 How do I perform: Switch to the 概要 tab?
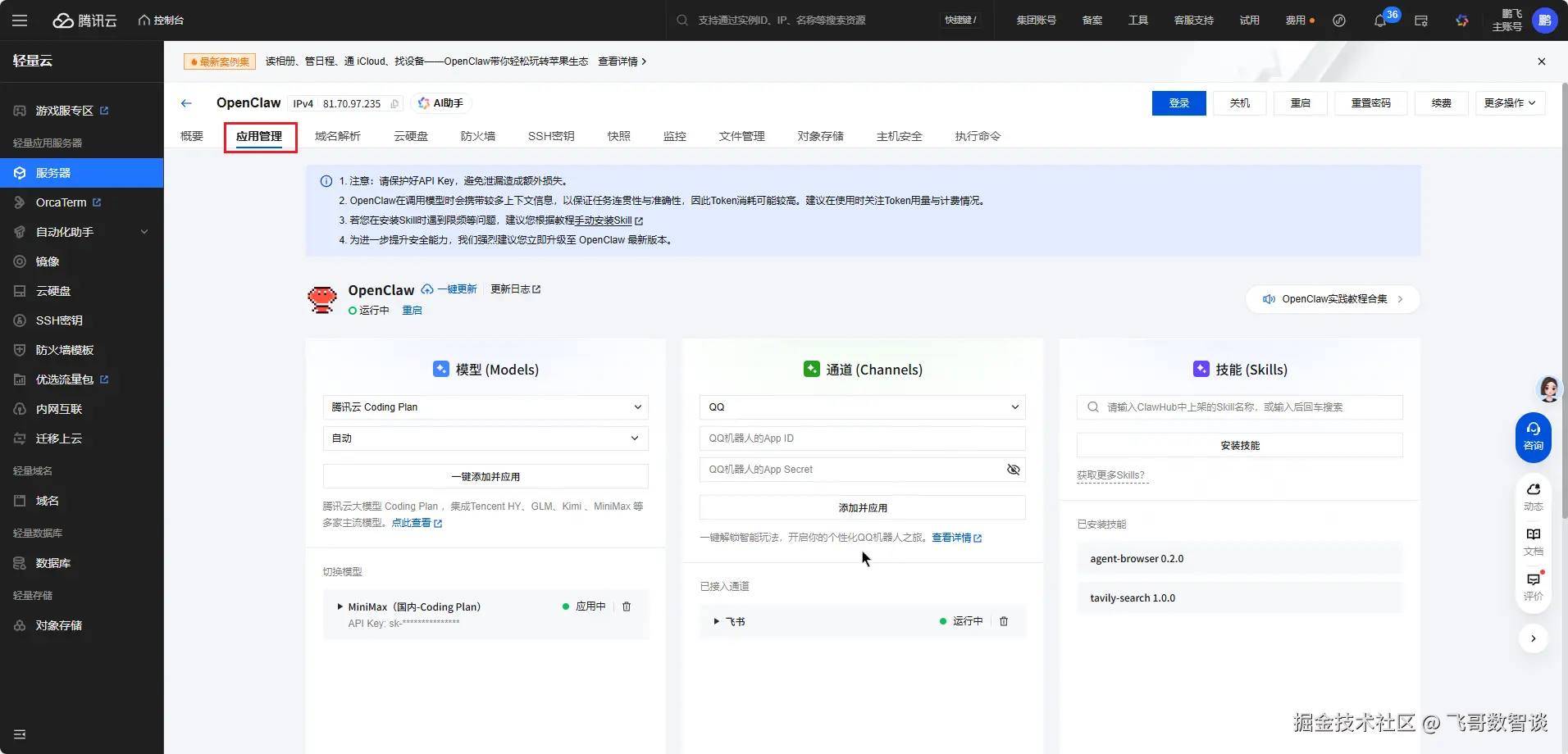pyautogui.click(x=192, y=136)
